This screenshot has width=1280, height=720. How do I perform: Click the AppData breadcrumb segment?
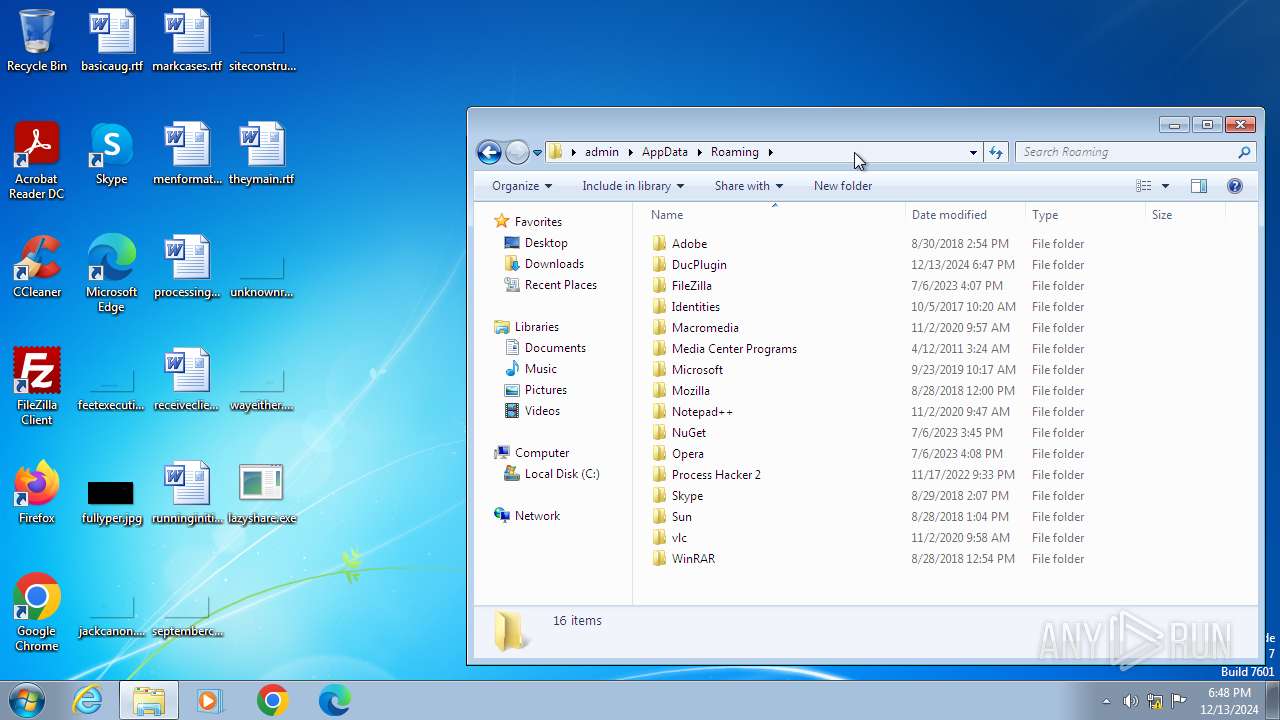pyautogui.click(x=665, y=152)
